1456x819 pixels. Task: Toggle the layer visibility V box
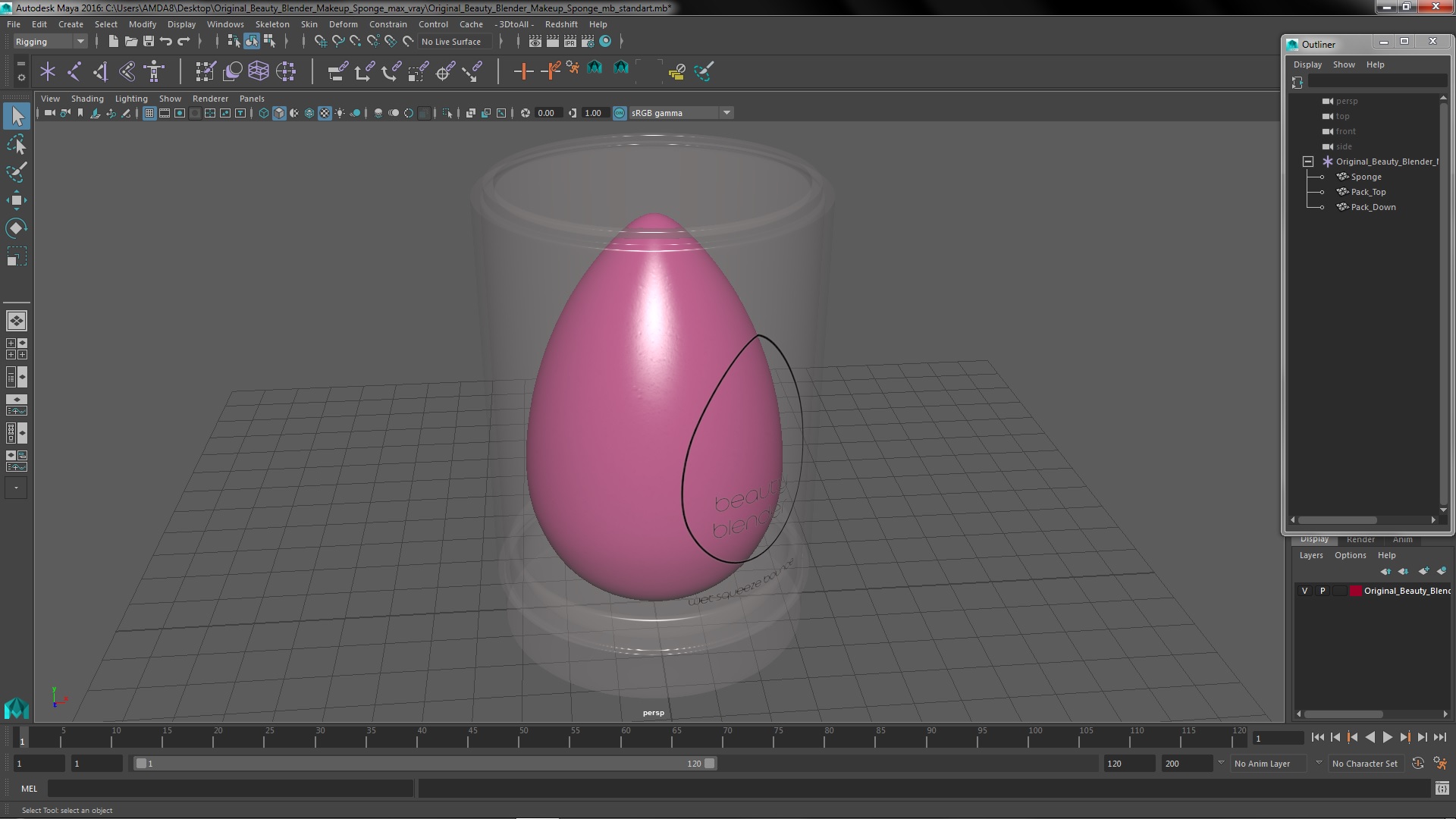pyautogui.click(x=1304, y=591)
